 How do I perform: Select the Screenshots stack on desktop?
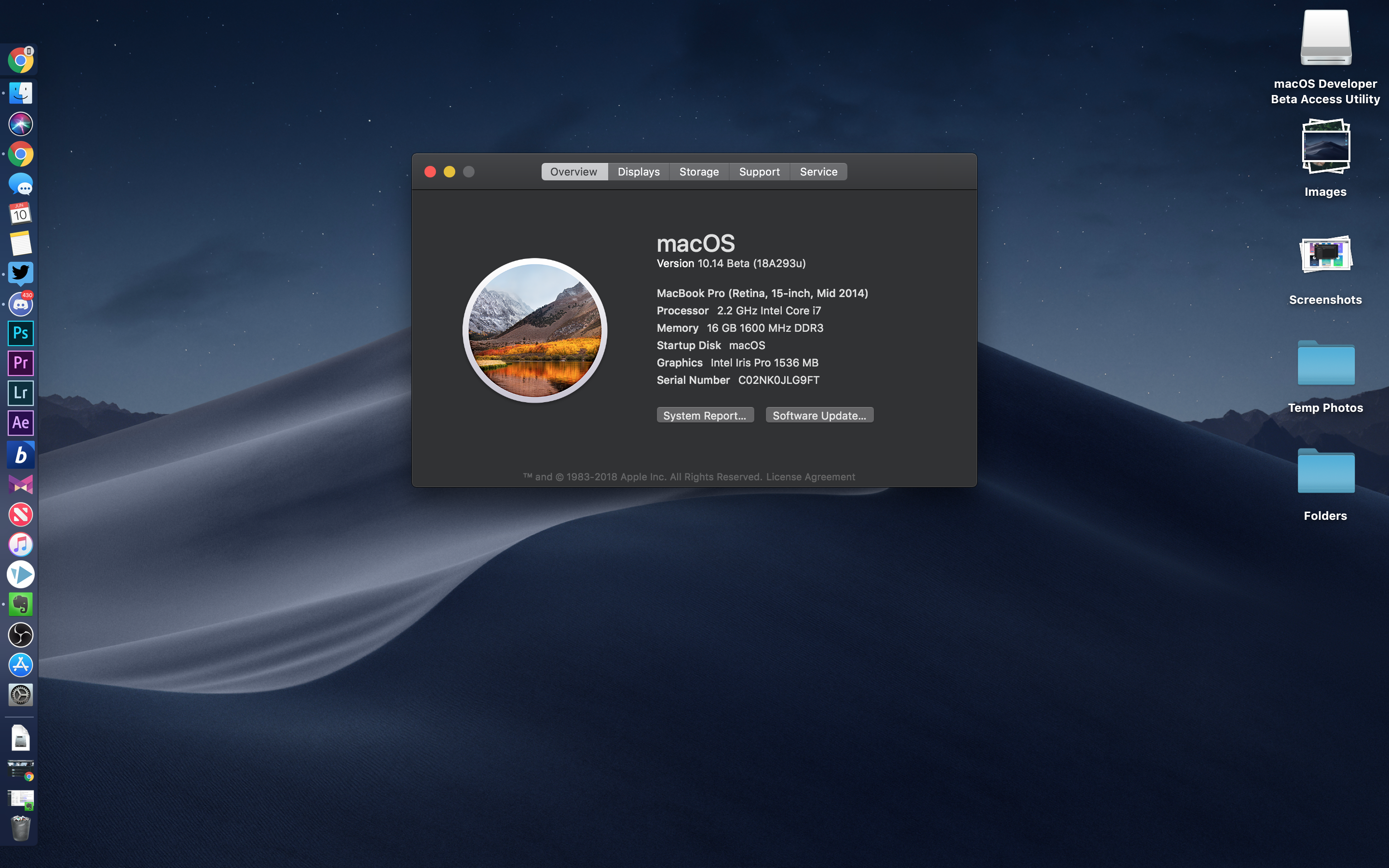1325,255
